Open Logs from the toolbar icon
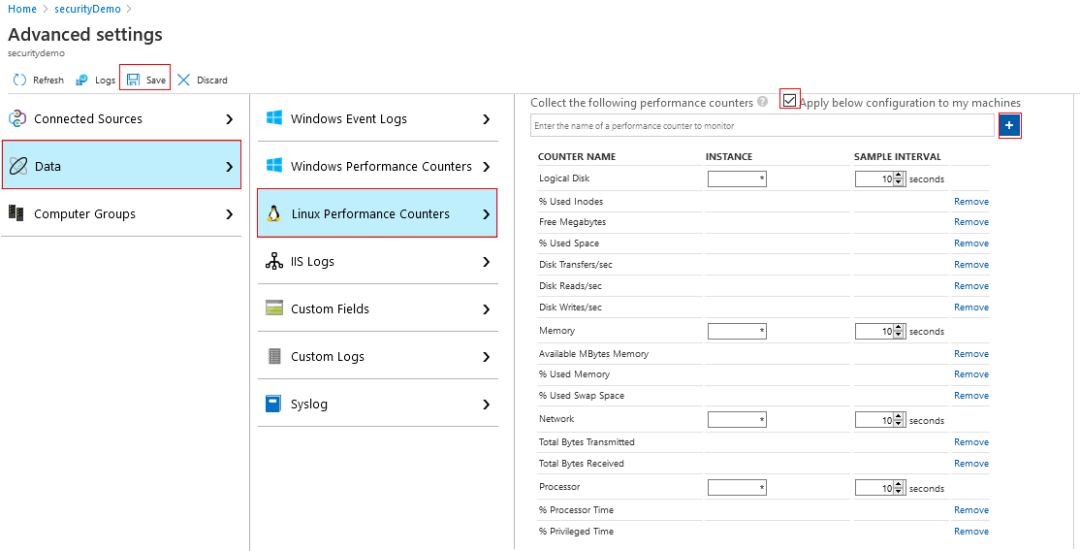Image resolution: width=1080 pixels, height=551 pixels. 82,80
